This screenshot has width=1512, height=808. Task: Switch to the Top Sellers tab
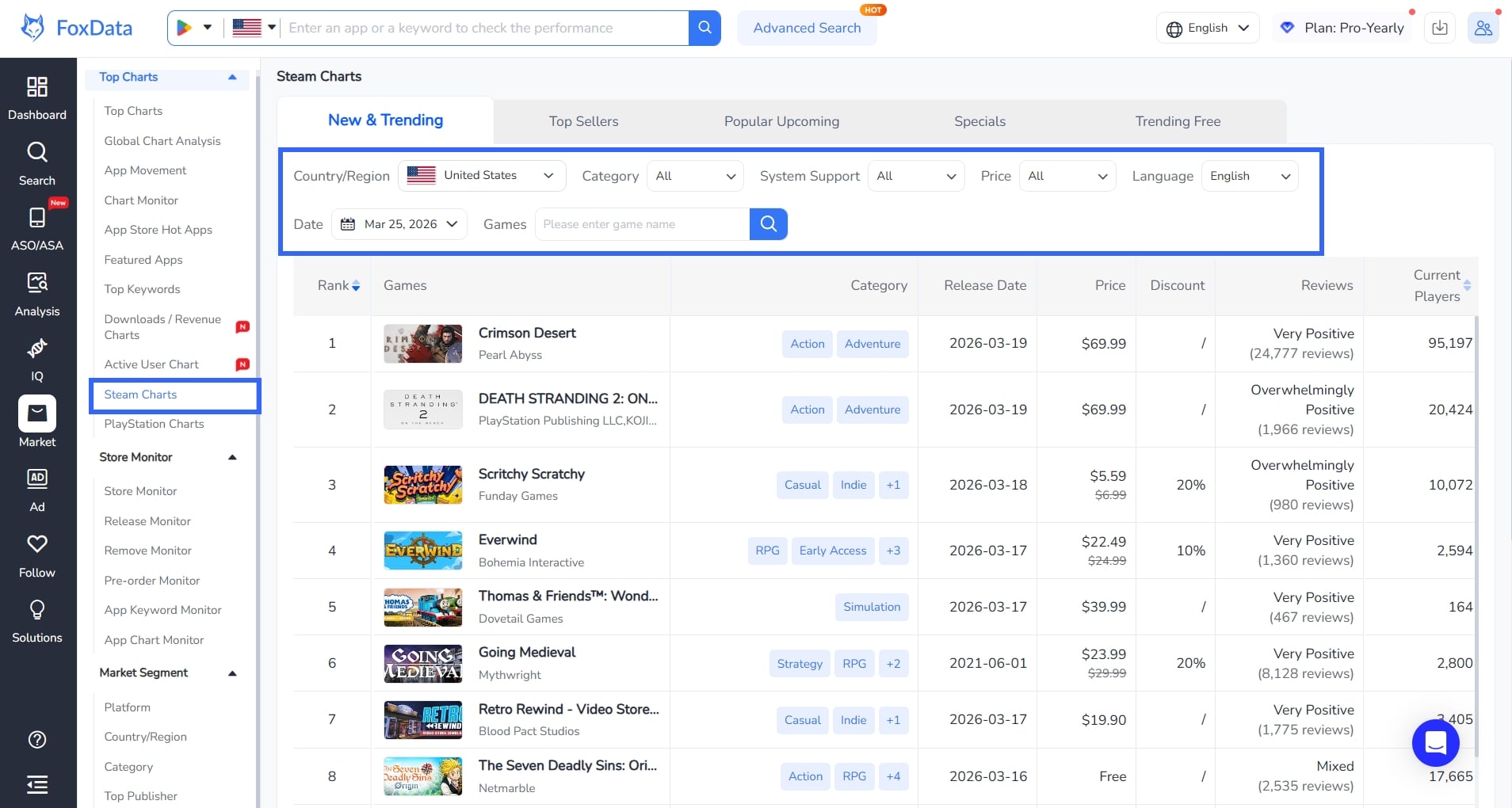(x=583, y=121)
